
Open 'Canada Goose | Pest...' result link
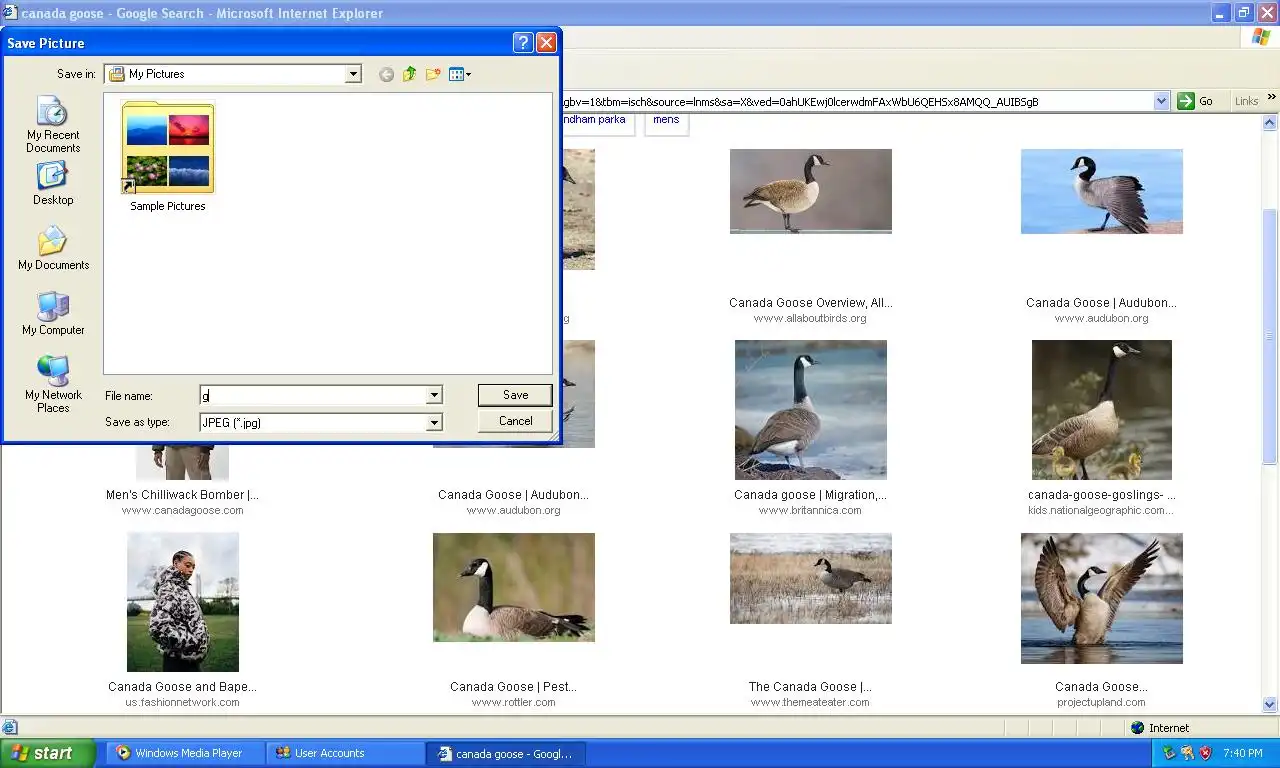click(x=513, y=686)
